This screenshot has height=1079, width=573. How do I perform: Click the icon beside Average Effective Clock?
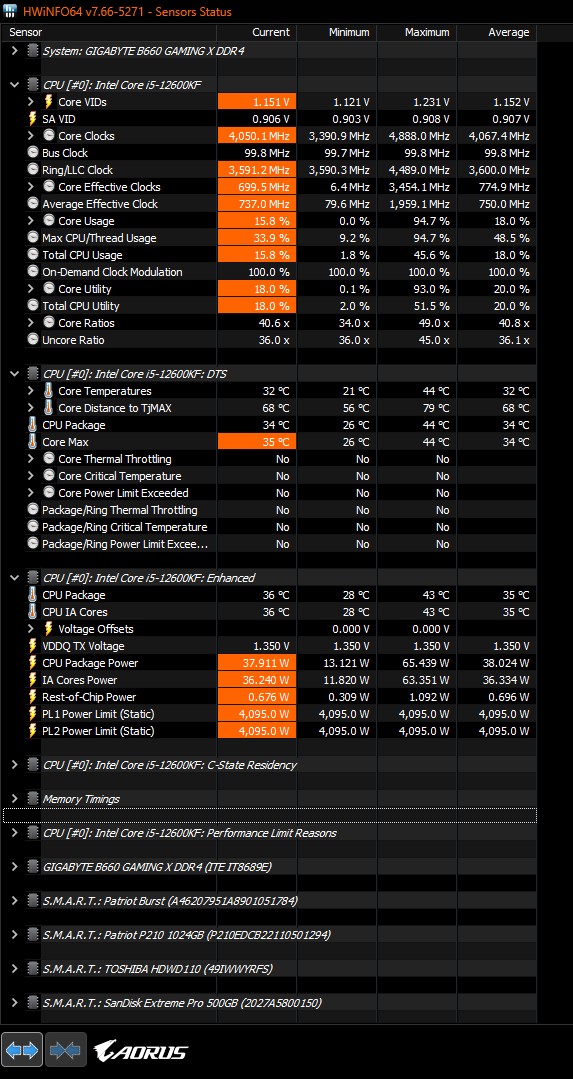point(32,204)
